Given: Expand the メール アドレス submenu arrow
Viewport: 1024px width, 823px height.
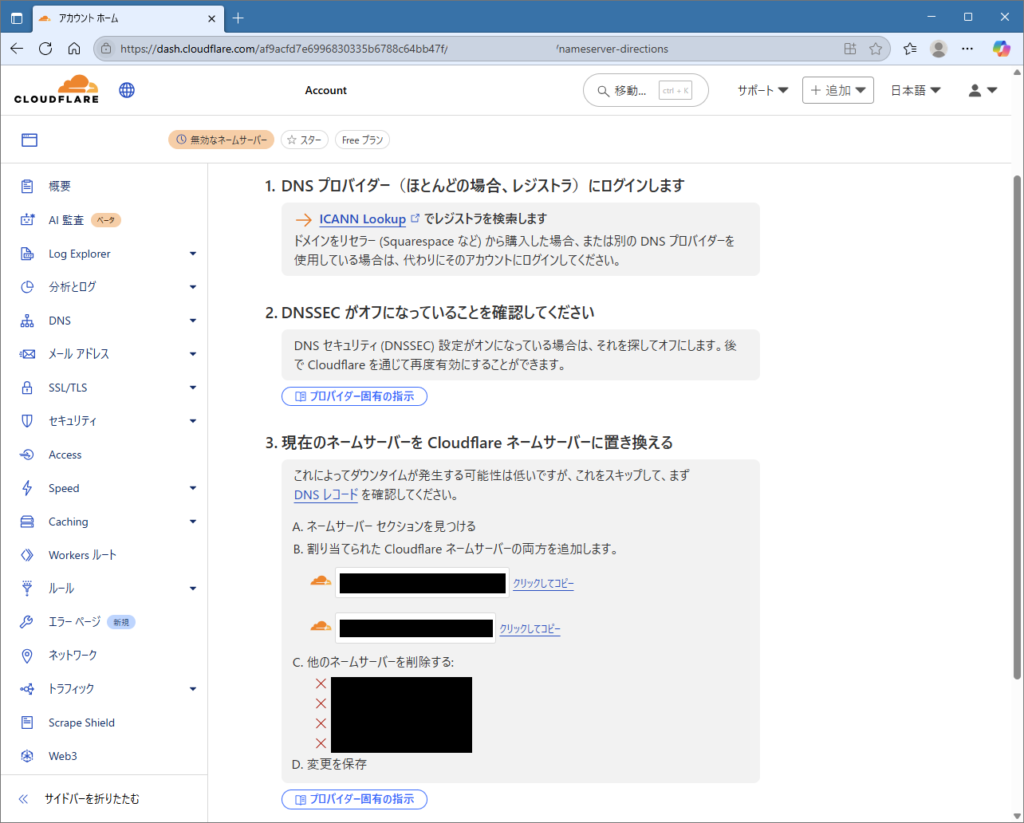Looking at the screenshot, I should pyautogui.click(x=193, y=354).
